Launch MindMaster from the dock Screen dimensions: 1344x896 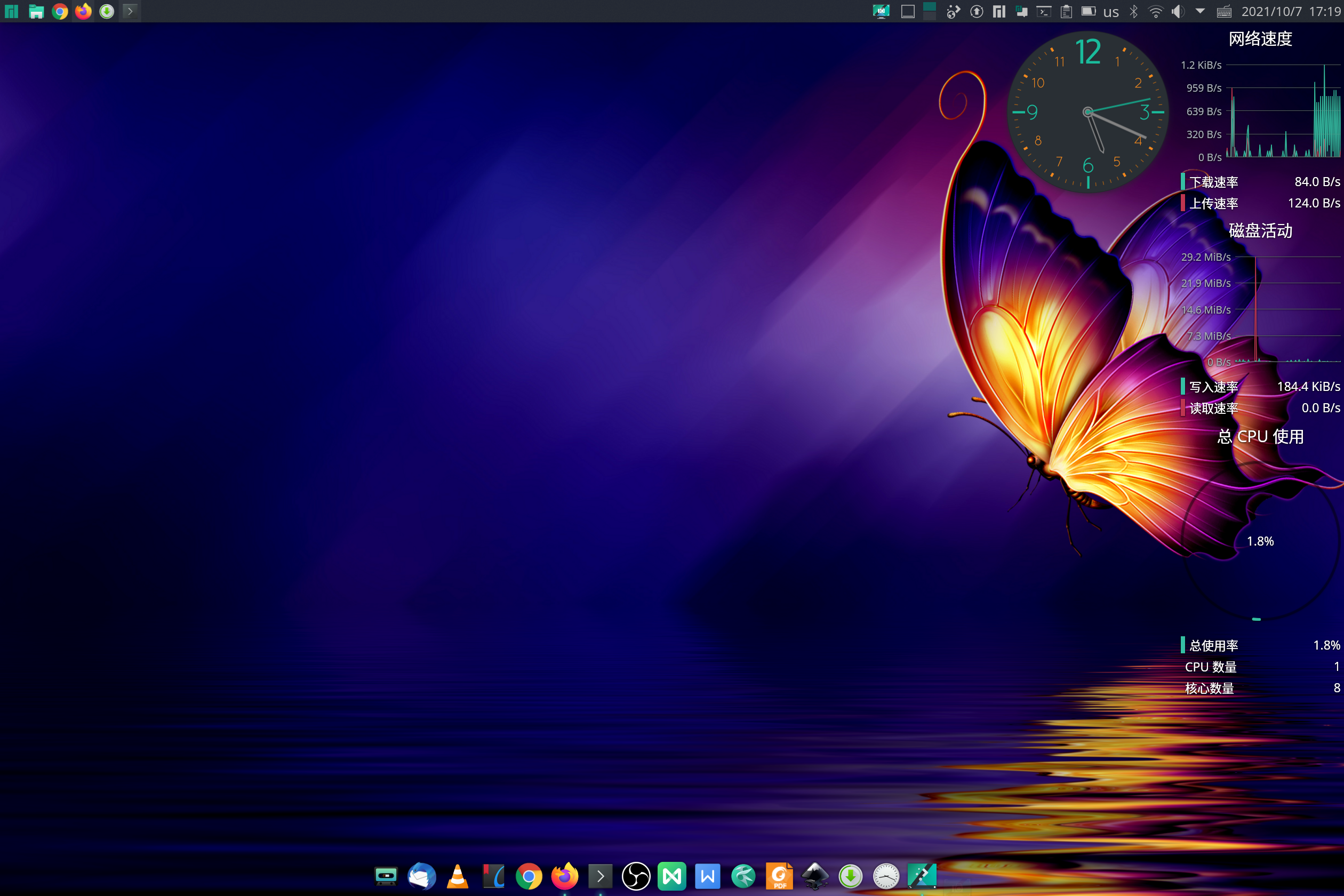point(672,876)
